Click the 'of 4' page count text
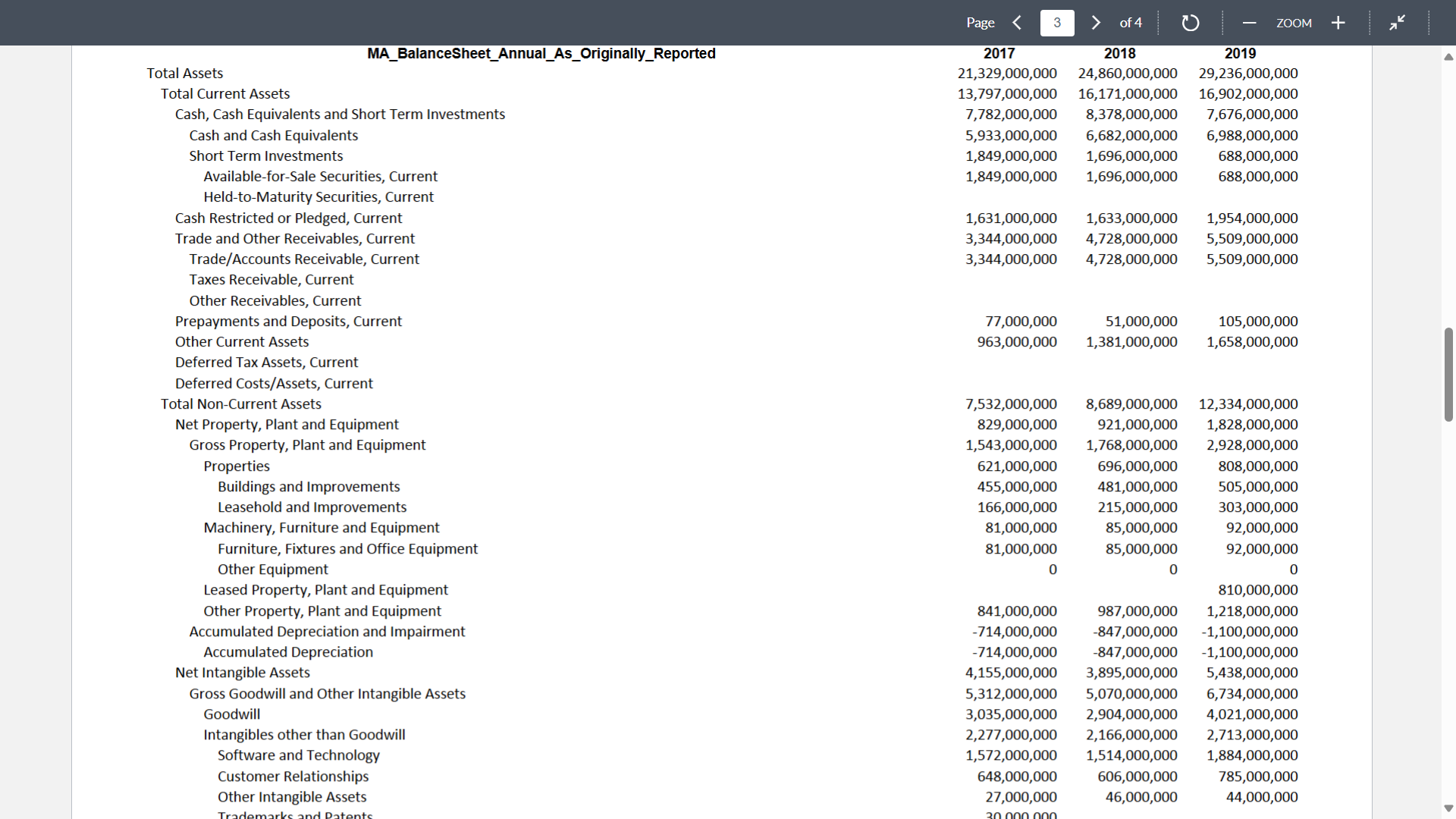This screenshot has width=1456, height=819. coord(1131,23)
